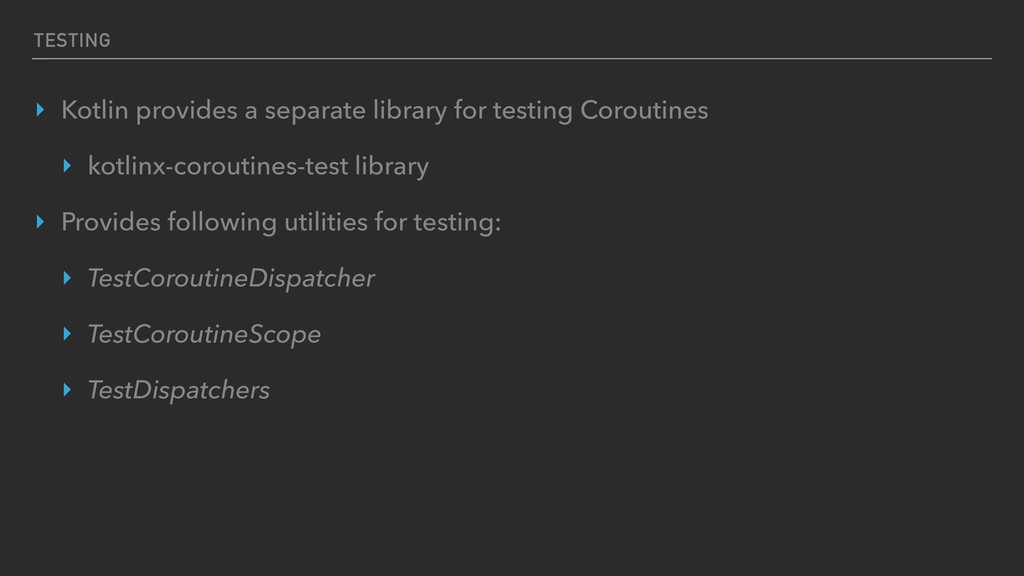1024x576 pixels.
Task: Click the word "Provides" starting the third bullet
Action: [x=110, y=222]
